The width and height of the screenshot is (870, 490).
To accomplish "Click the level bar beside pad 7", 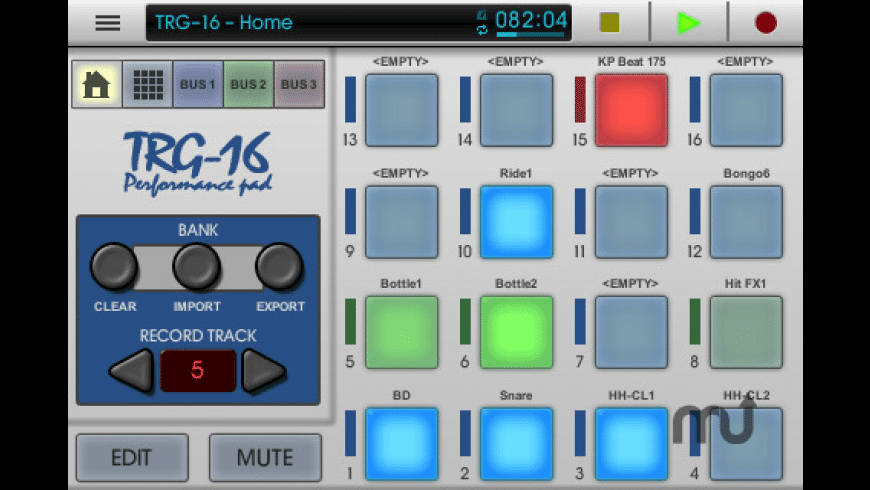I will 580,322.
